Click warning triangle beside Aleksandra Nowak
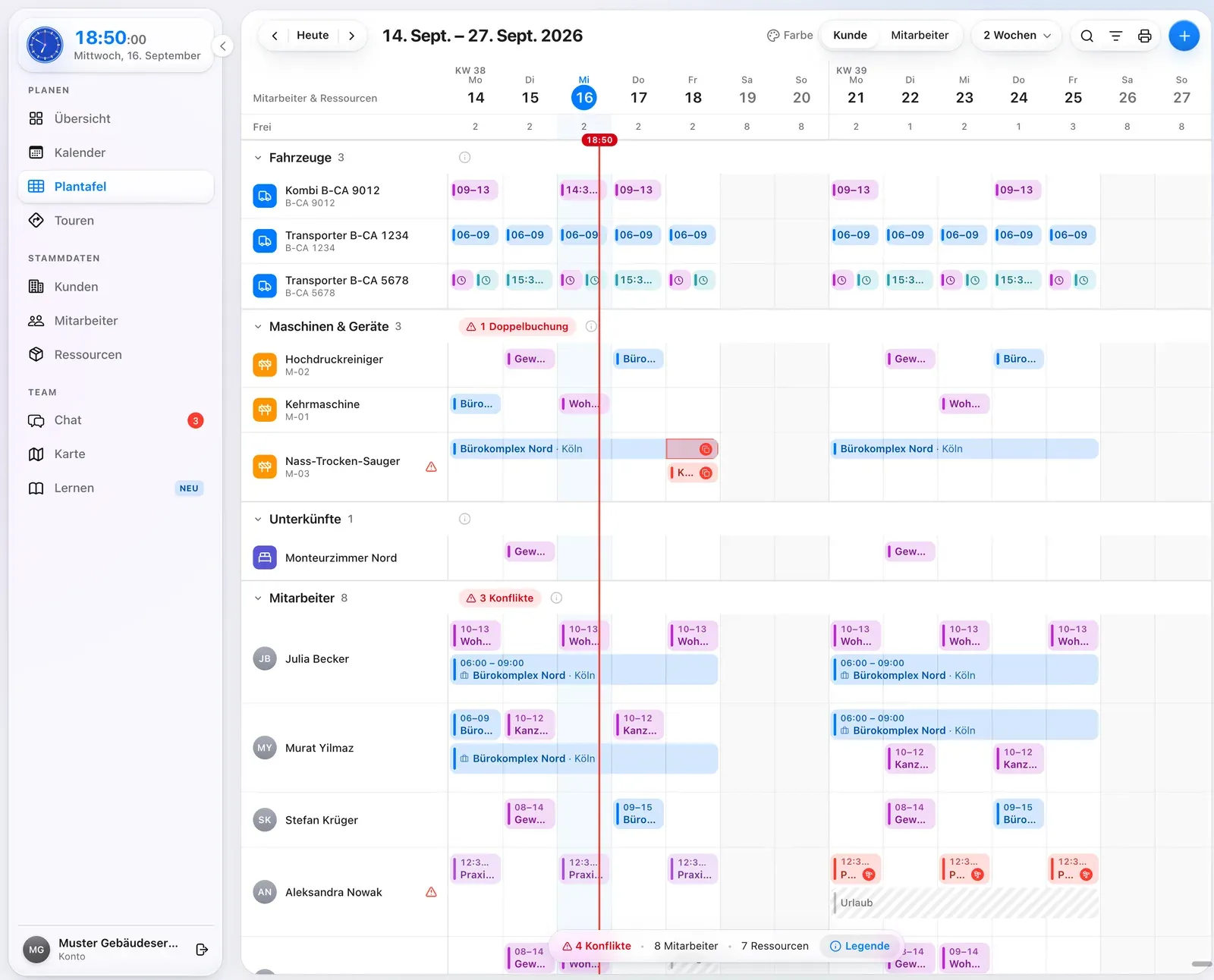 click(x=431, y=892)
